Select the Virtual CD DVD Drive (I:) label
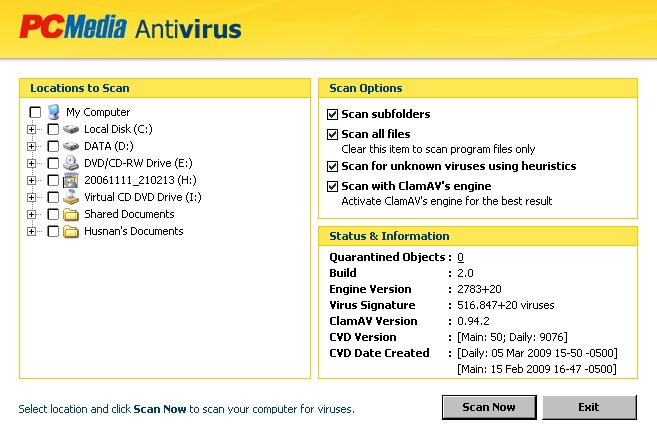This screenshot has width=657, height=441. click(x=143, y=197)
